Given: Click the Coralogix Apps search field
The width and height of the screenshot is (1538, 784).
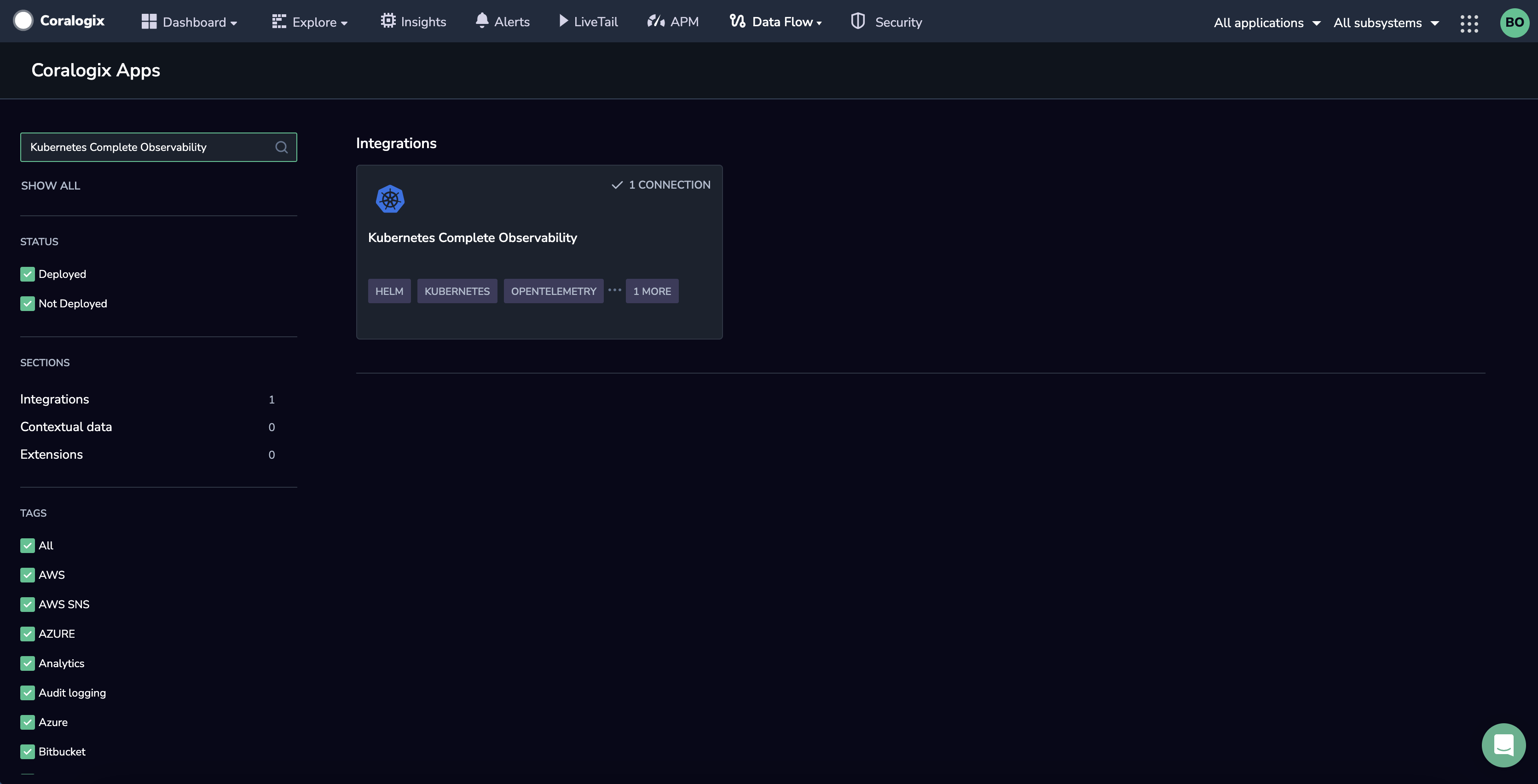Looking at the screenshot, I should (158, 147).
